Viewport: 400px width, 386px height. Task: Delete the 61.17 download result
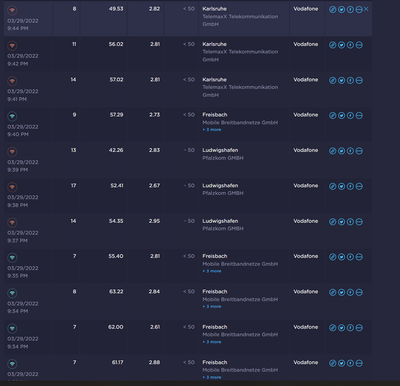tap(359, 363)
